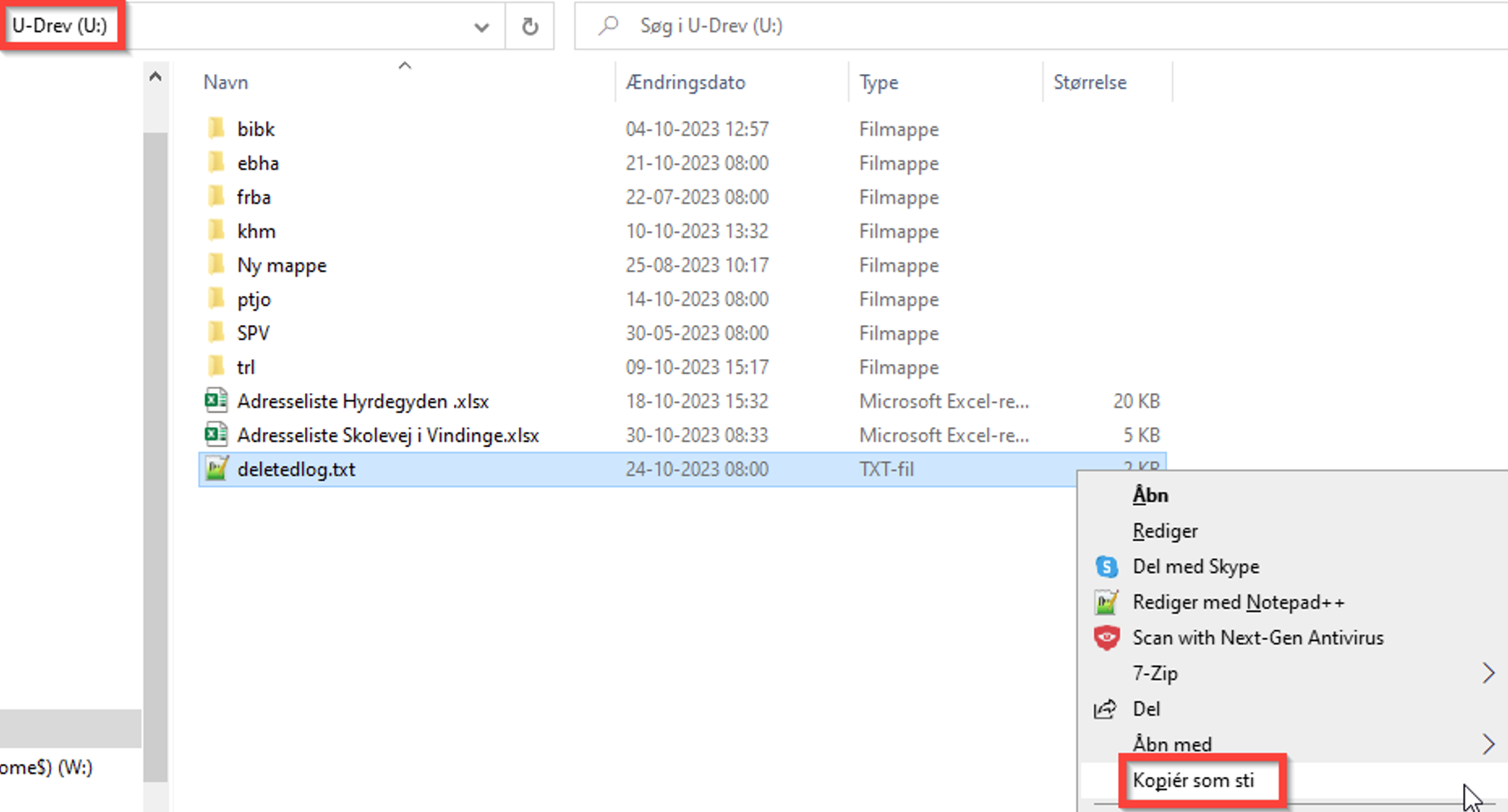Expand the 7-Zip submenu
Viewport: 1508px width, 812px height.
(x=1488, y=673)
